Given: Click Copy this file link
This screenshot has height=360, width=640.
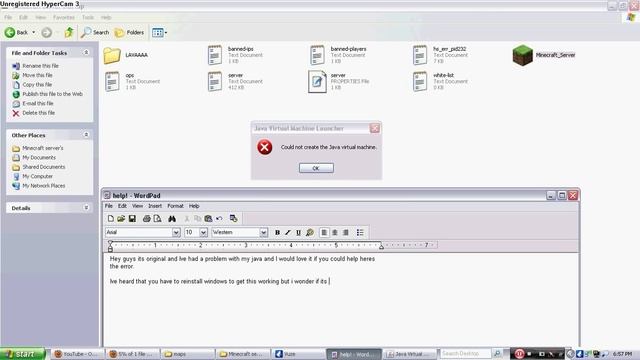Looking at the screenshot, I should click(x=37, y=84).
